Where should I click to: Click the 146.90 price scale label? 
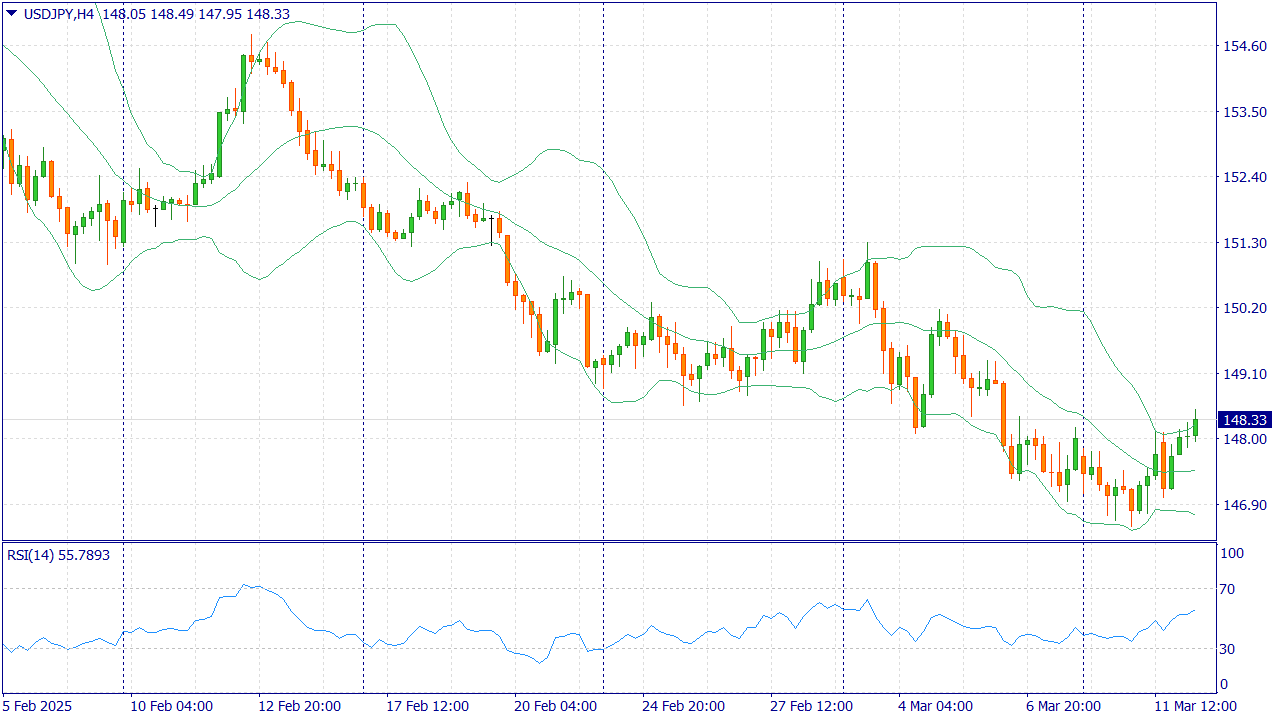1245,505
